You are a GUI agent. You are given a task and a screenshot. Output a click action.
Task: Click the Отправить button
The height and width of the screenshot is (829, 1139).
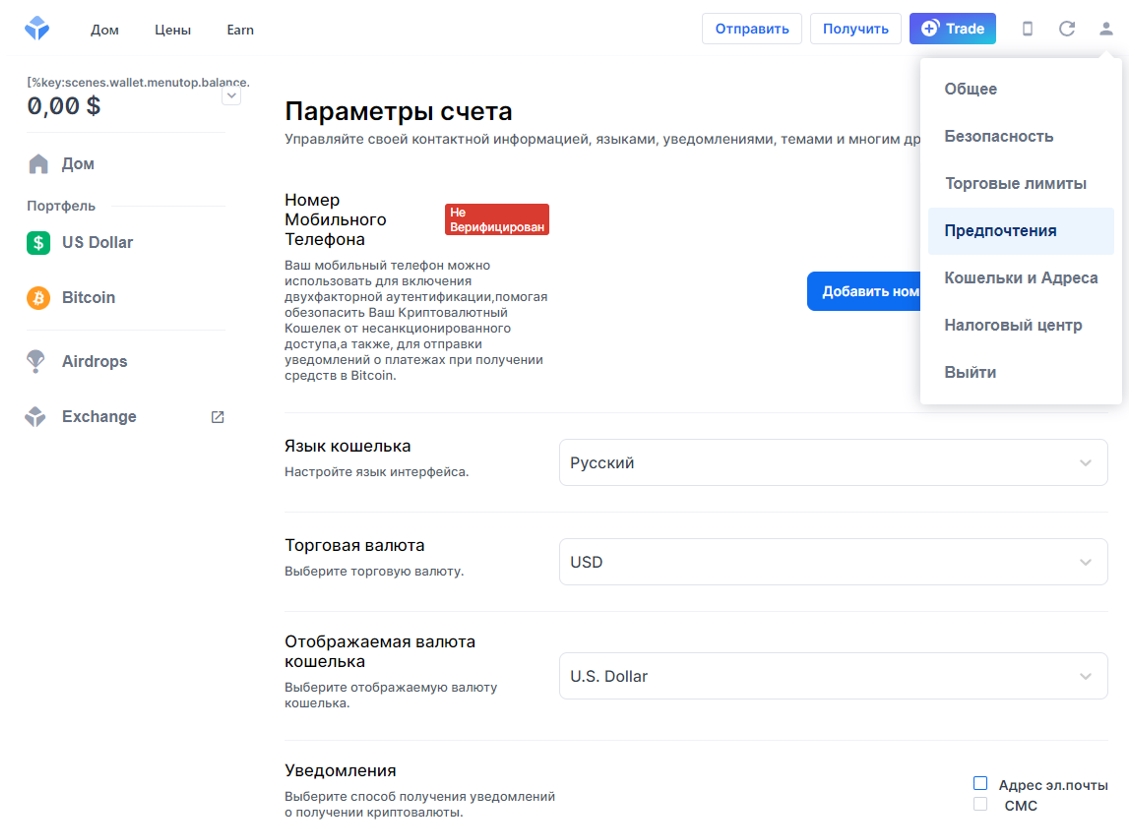click(752, 28)
